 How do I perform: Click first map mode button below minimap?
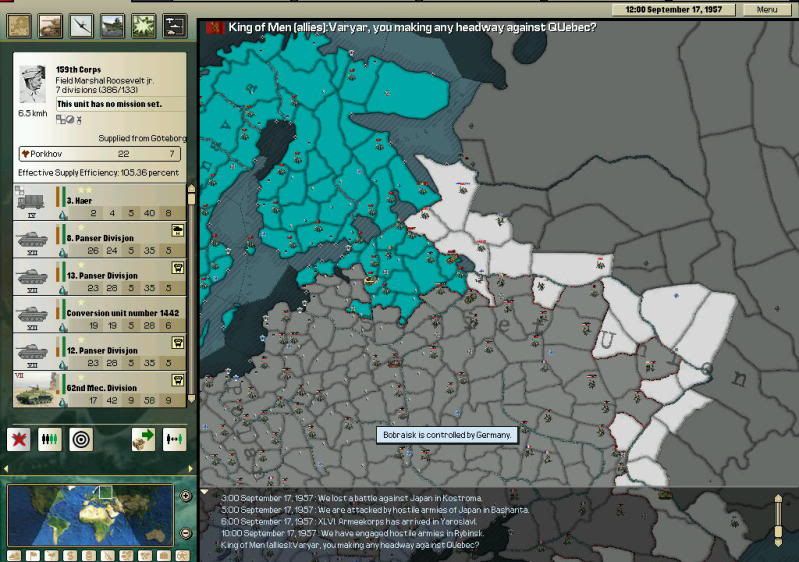pyautogui.click(x=14, y=555)
